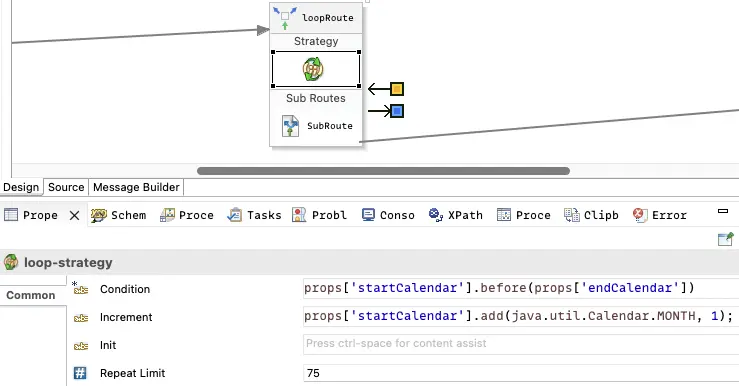739x386 pixels.
Task: Open the Schema view tab
Action: (x=118, y=215)
